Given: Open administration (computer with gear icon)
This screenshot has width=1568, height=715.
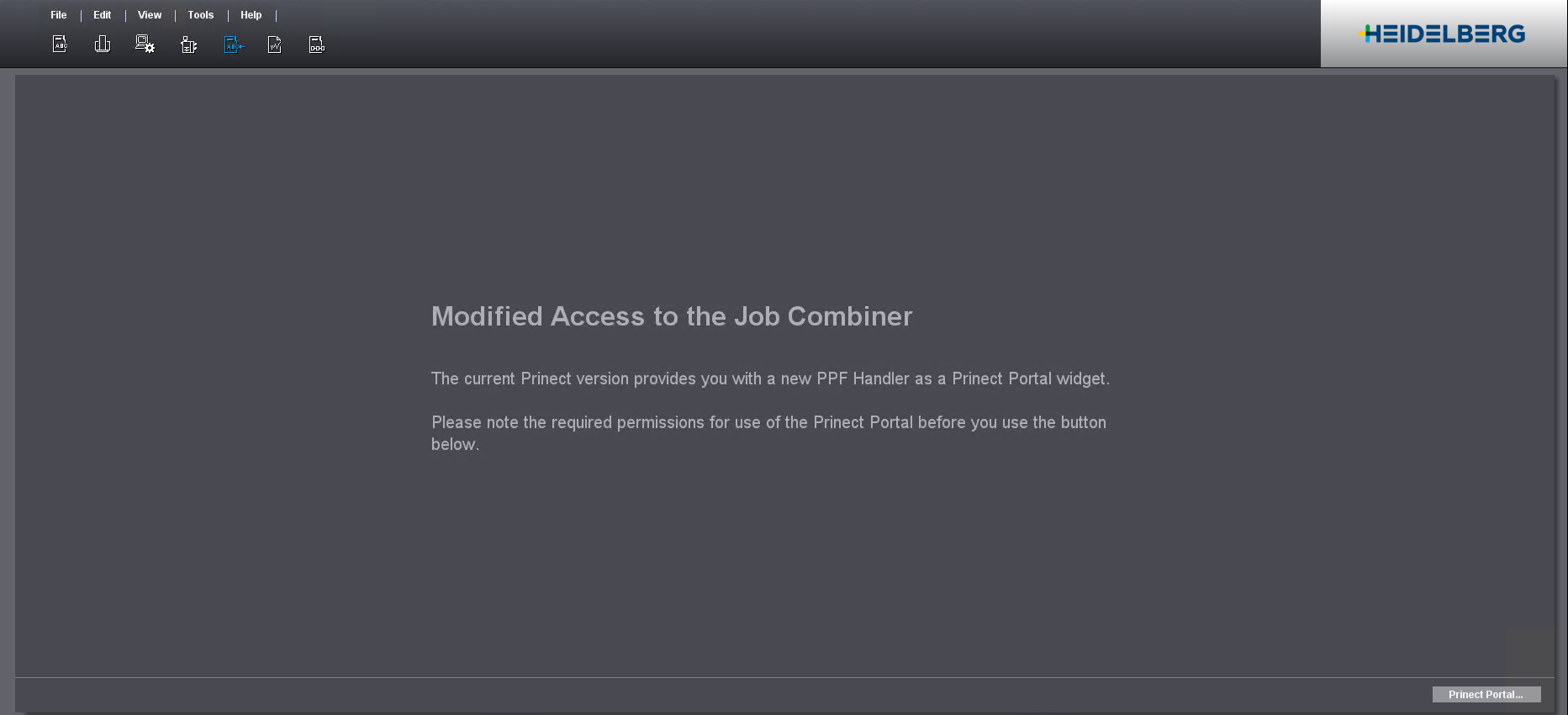Looking at the screenshot, I should coord(145,45).
